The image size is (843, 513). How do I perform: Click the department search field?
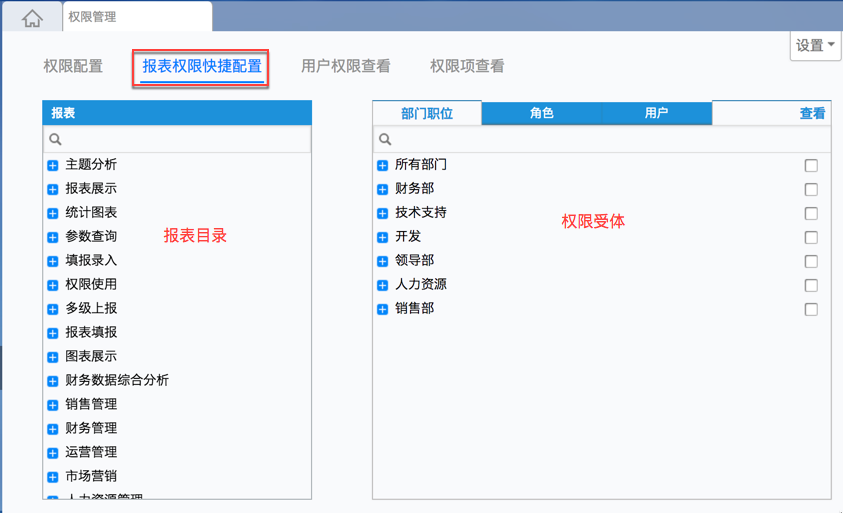[602, 139]
